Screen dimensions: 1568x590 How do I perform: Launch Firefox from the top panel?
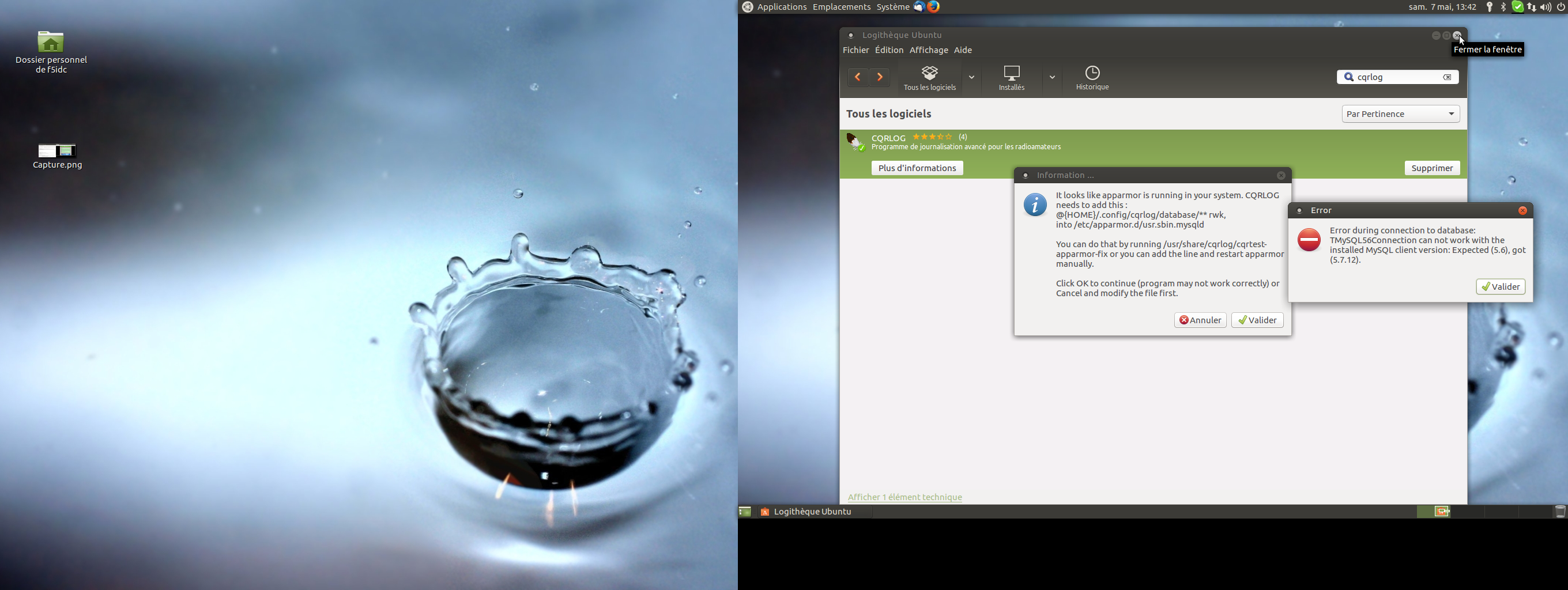pyautogui.click(x=934, y=7)
